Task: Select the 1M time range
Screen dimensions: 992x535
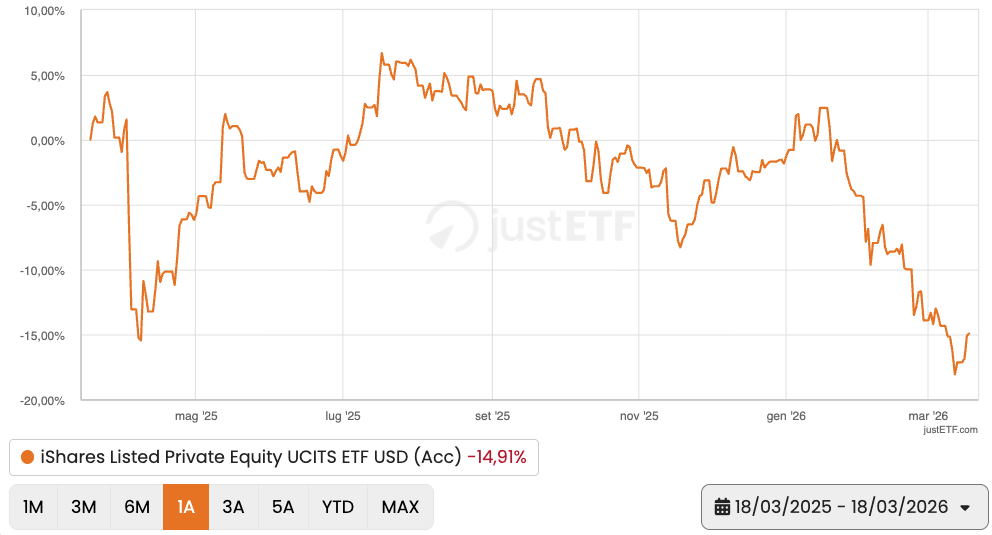Action: [33, 507]
